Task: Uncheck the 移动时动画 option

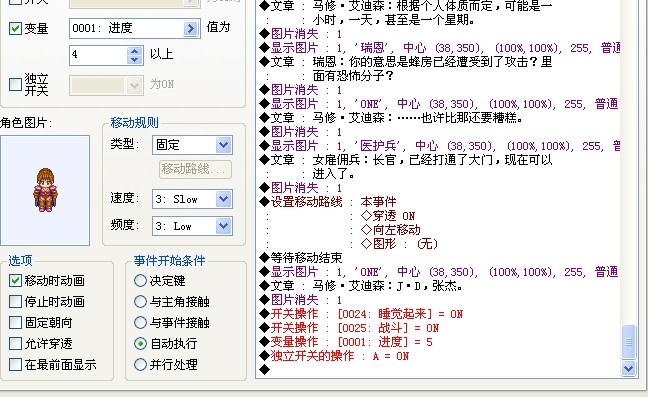Action: (15, 281)
